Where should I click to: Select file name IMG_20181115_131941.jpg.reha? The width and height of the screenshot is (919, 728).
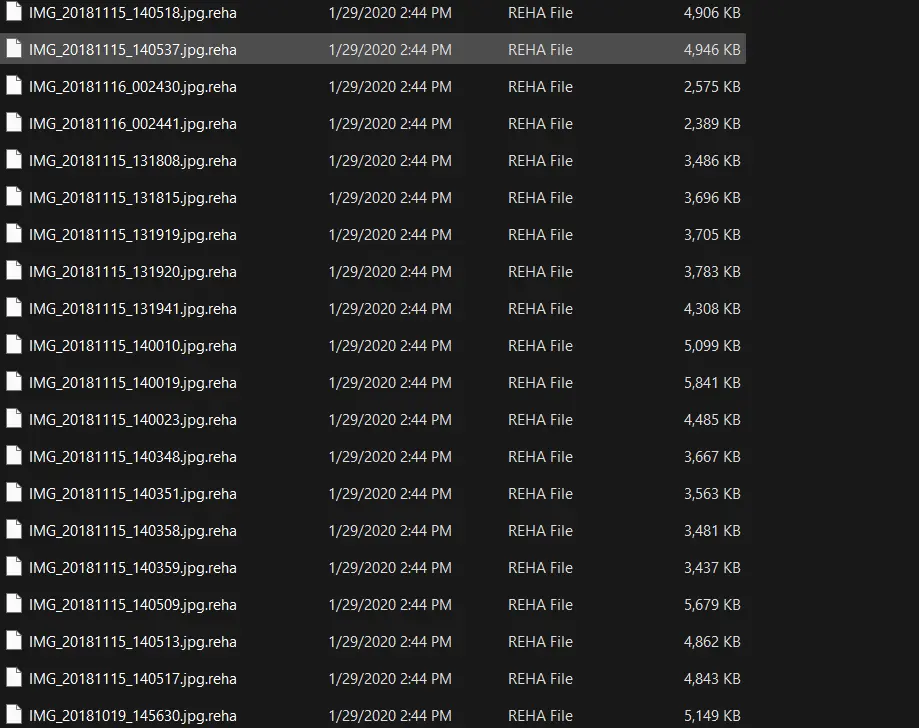point(133,308)
